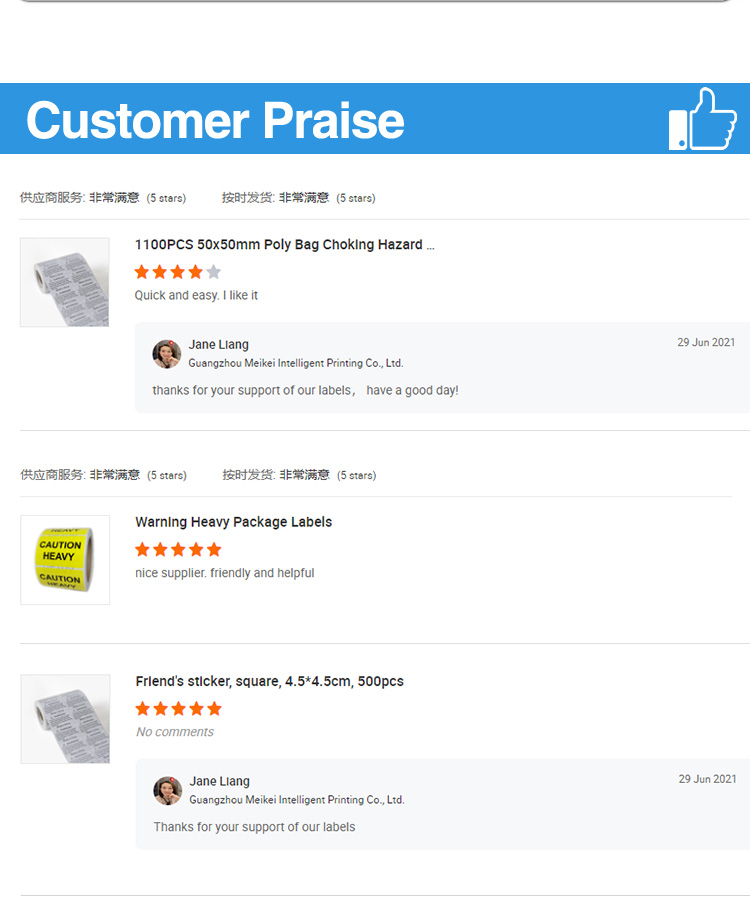Click the 'nice supplier. friendly and helpful' review

[225, 573]
